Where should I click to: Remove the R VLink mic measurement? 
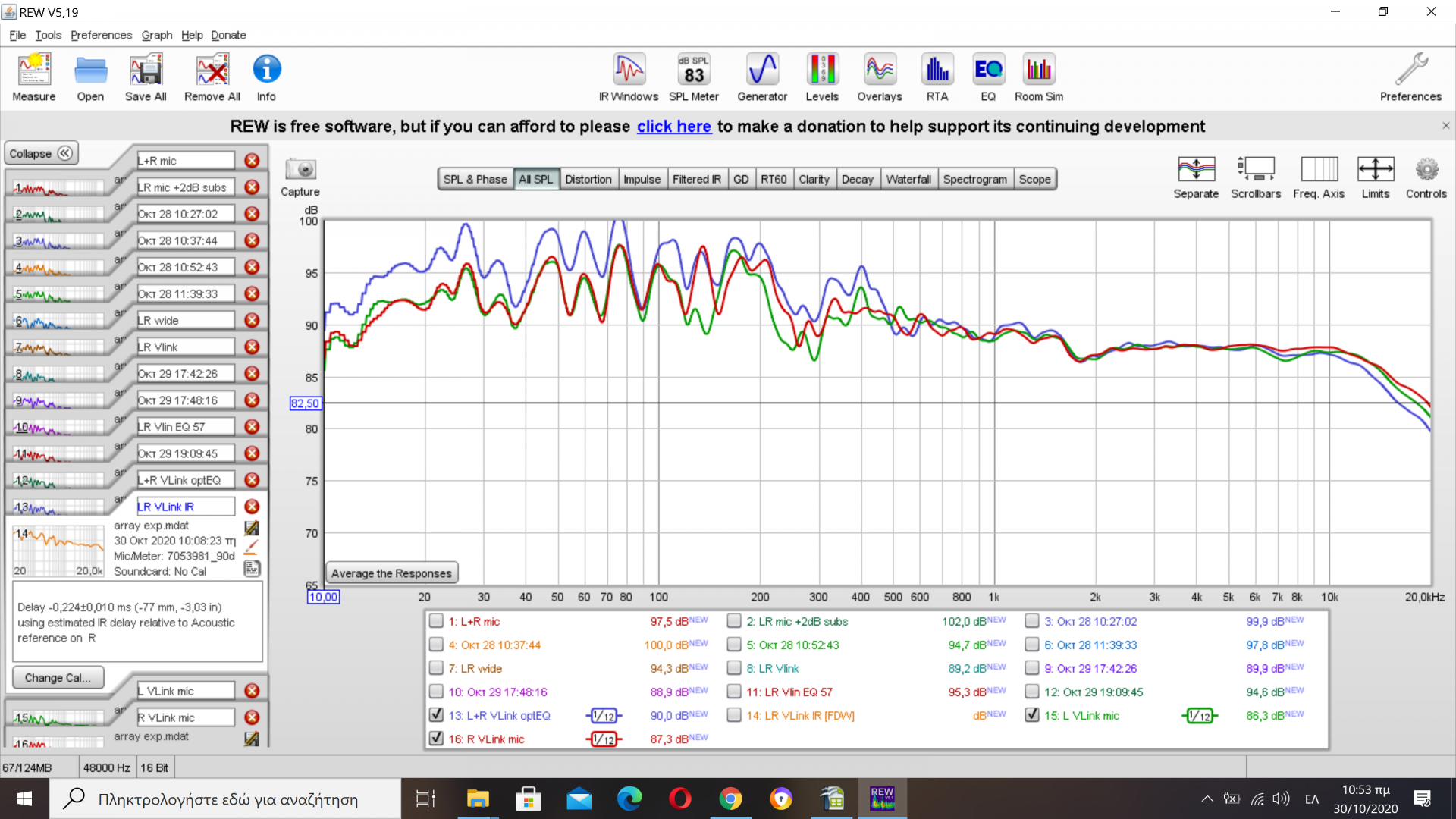point(252,717)
